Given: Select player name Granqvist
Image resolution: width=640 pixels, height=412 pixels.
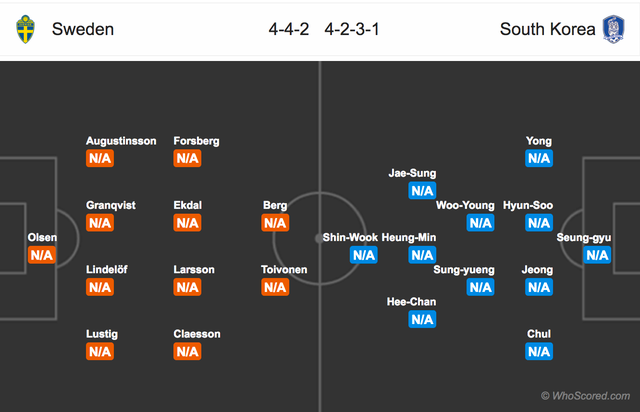Looking at the screenshot, I should click(111, 205).
